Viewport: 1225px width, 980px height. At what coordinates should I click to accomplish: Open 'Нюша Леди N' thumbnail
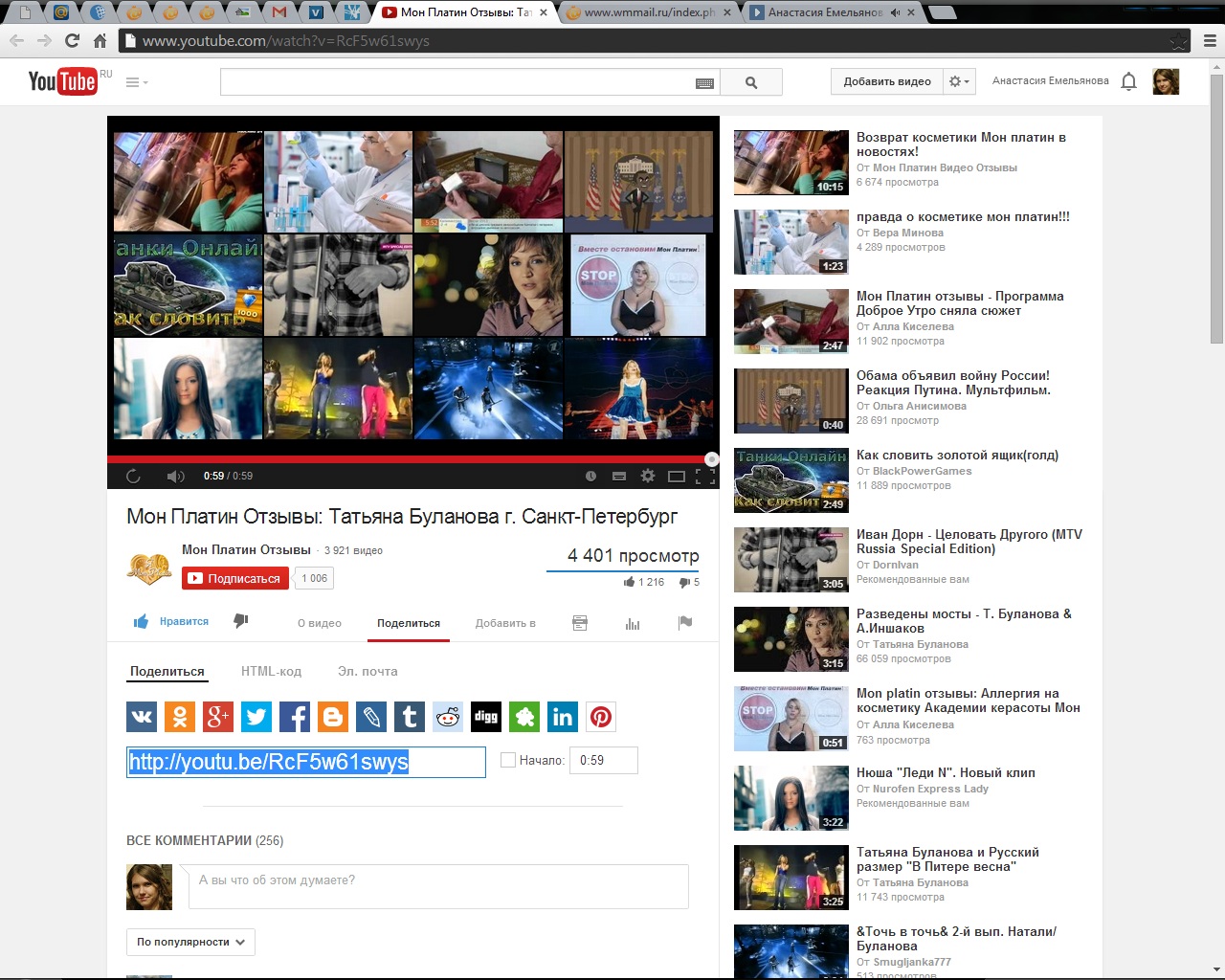(x=791, y=798)
